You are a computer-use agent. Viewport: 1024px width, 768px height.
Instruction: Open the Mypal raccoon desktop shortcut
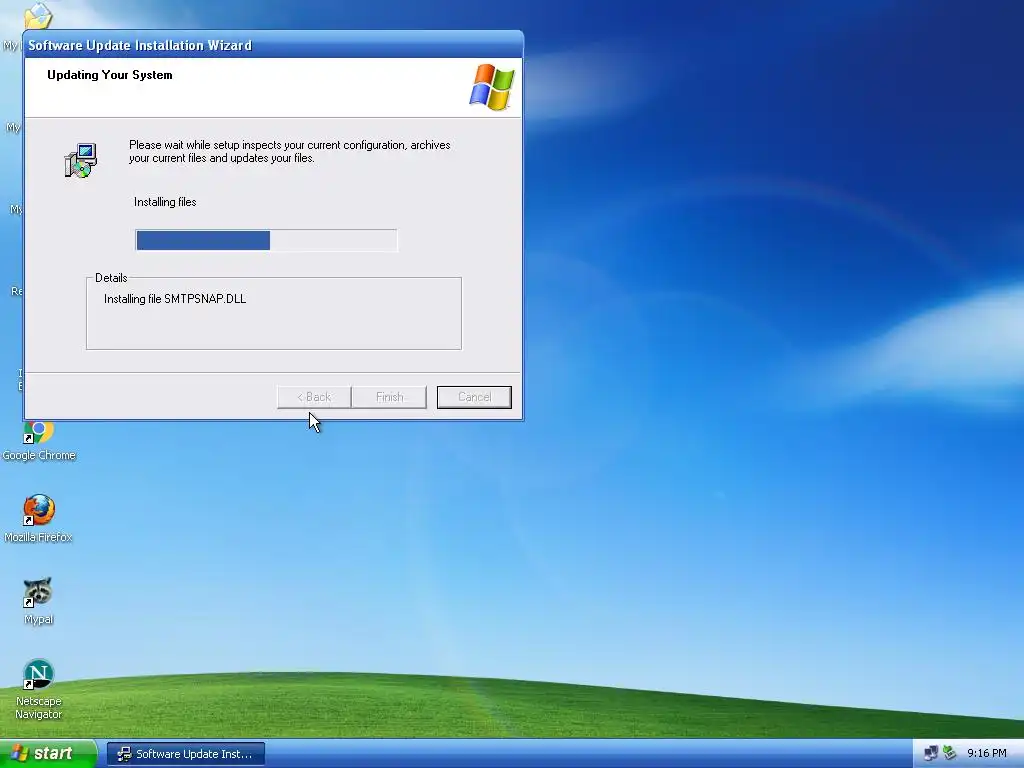click(39, 601)
